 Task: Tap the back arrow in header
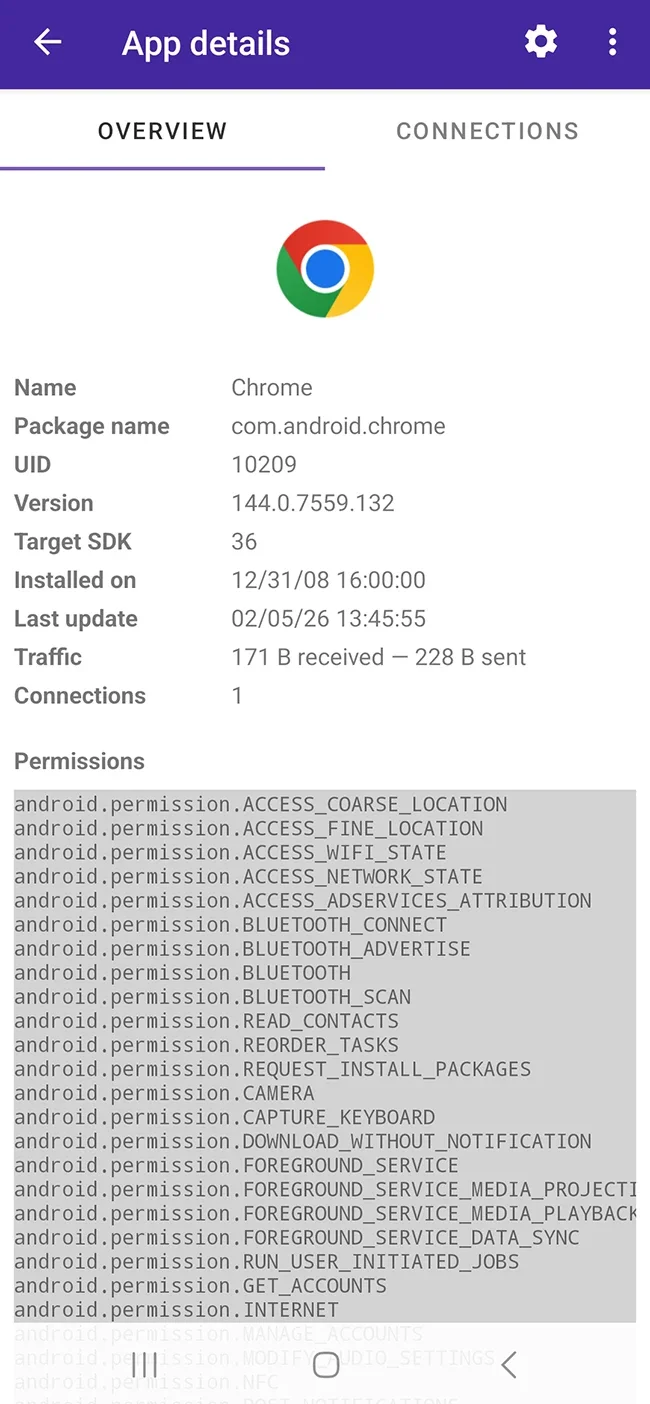(x=47, y=43)
